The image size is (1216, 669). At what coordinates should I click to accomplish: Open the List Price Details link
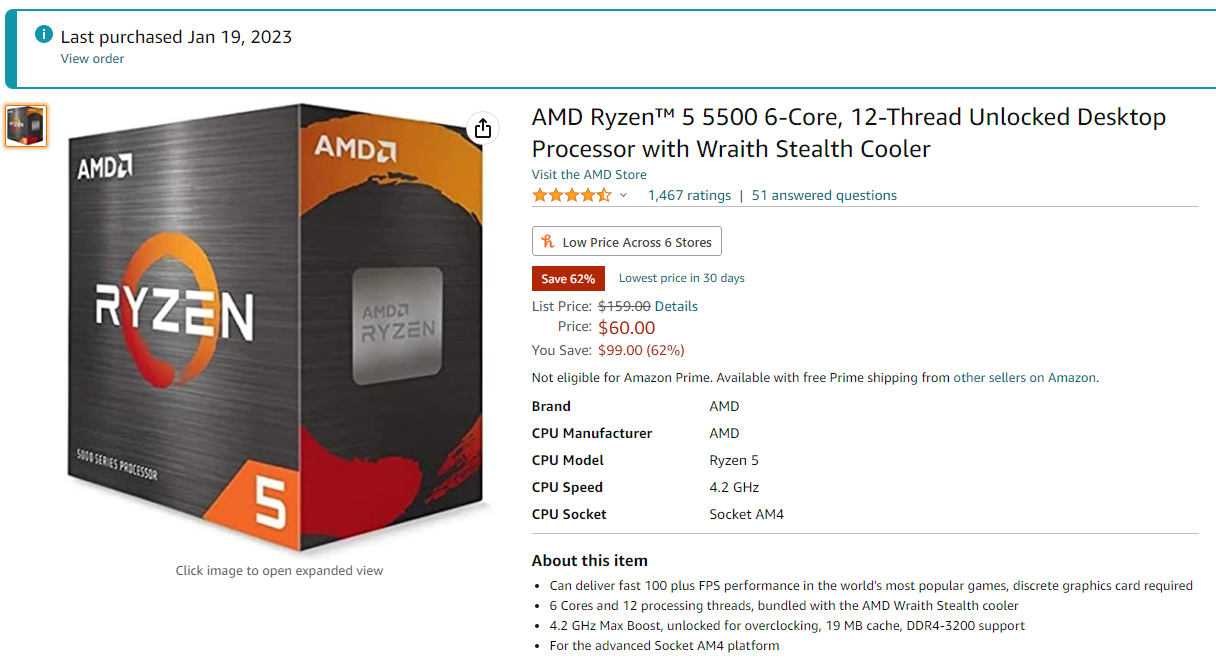676,306
